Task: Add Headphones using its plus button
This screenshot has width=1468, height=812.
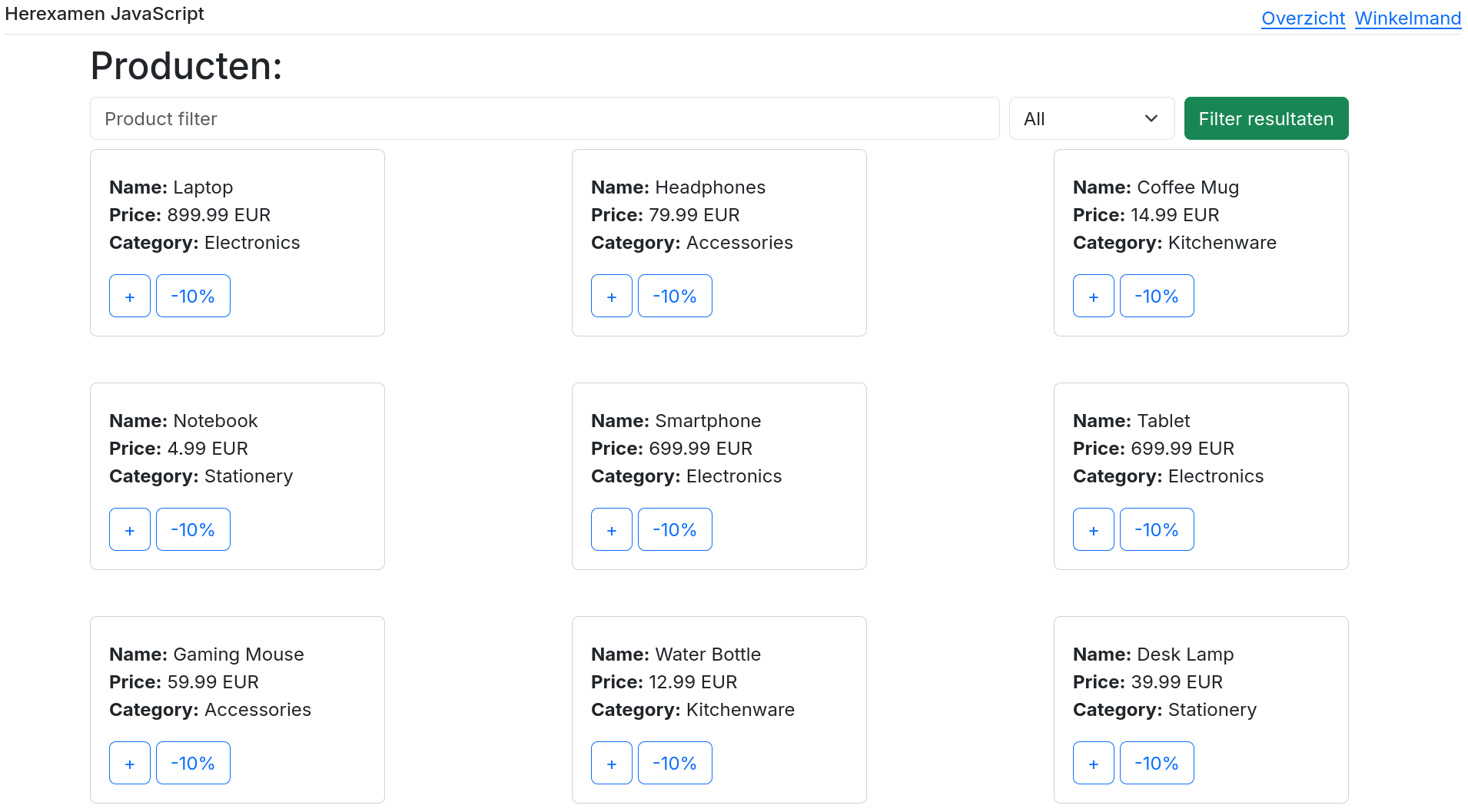Action: pyautogui.click(x=611, y=297)
